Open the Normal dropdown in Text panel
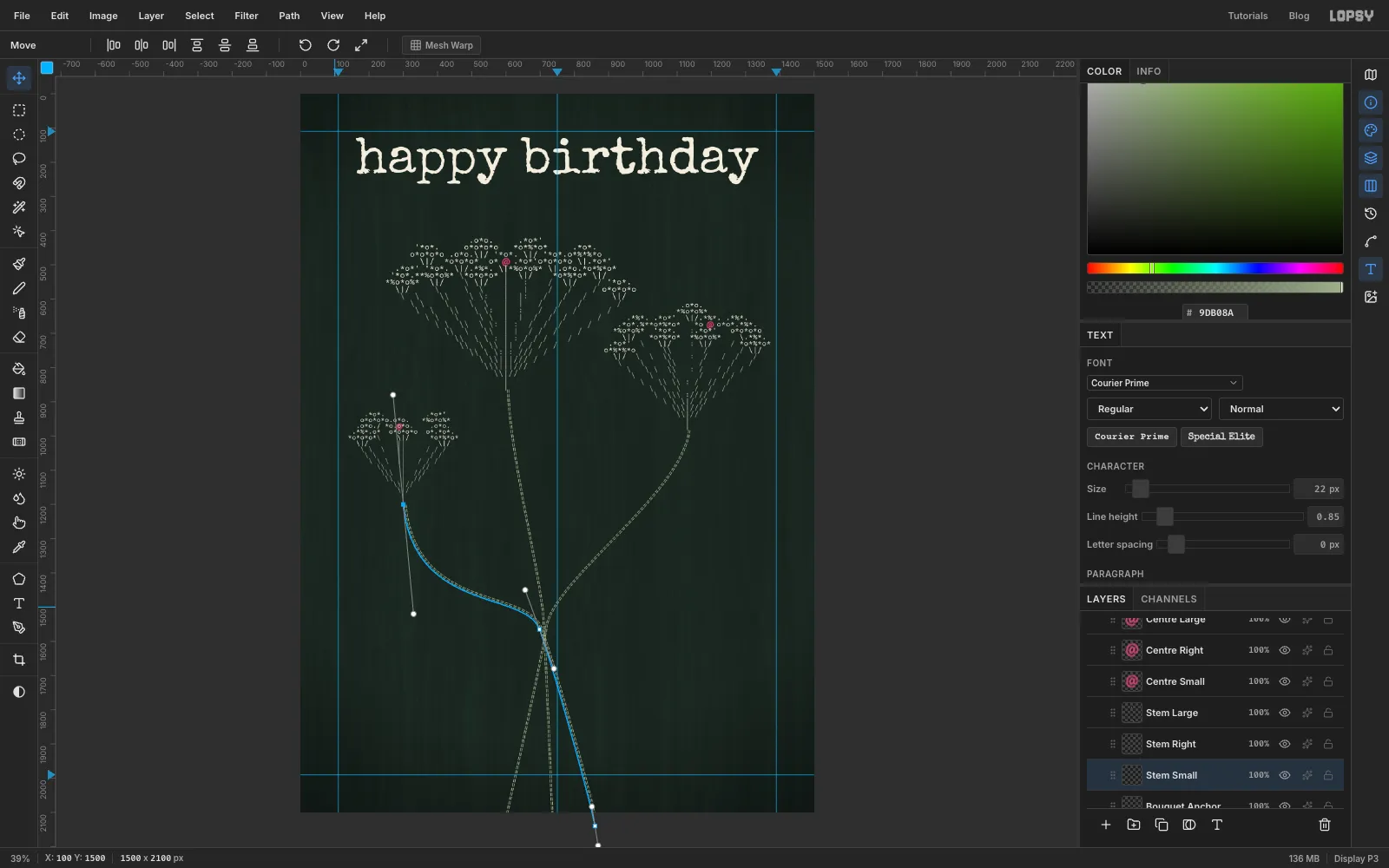Screen dimensions: 1389x868 click(1280, 409)
